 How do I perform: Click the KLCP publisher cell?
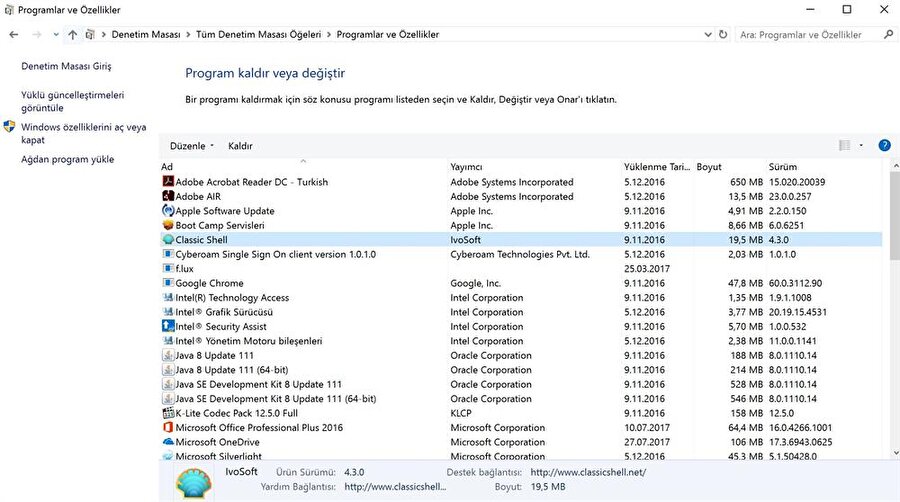click(461, 413)
